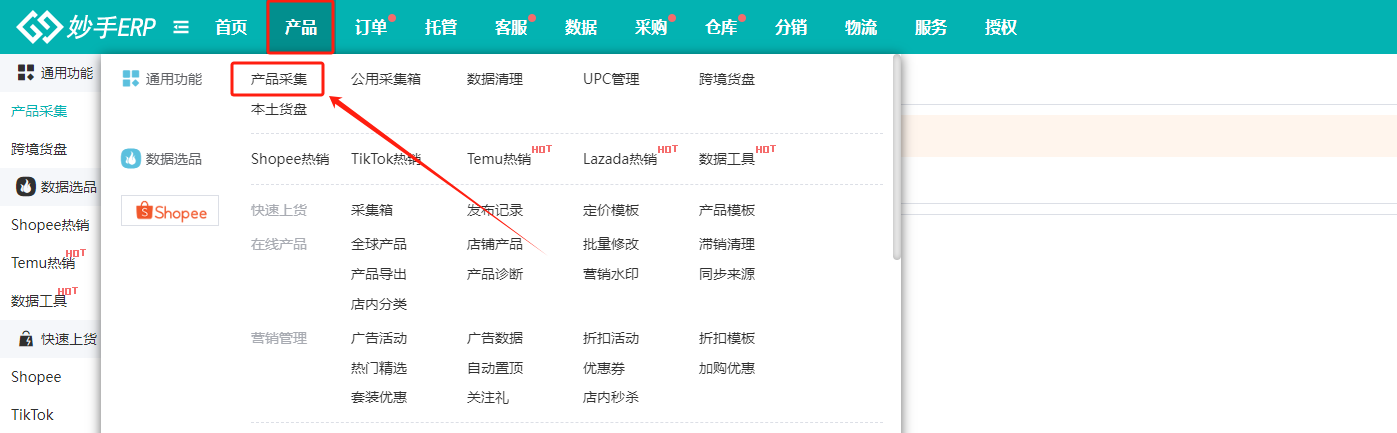Open TikTok热销 in dropdown
Screen dimensions: 1397x433
click(x=386, y=158)
